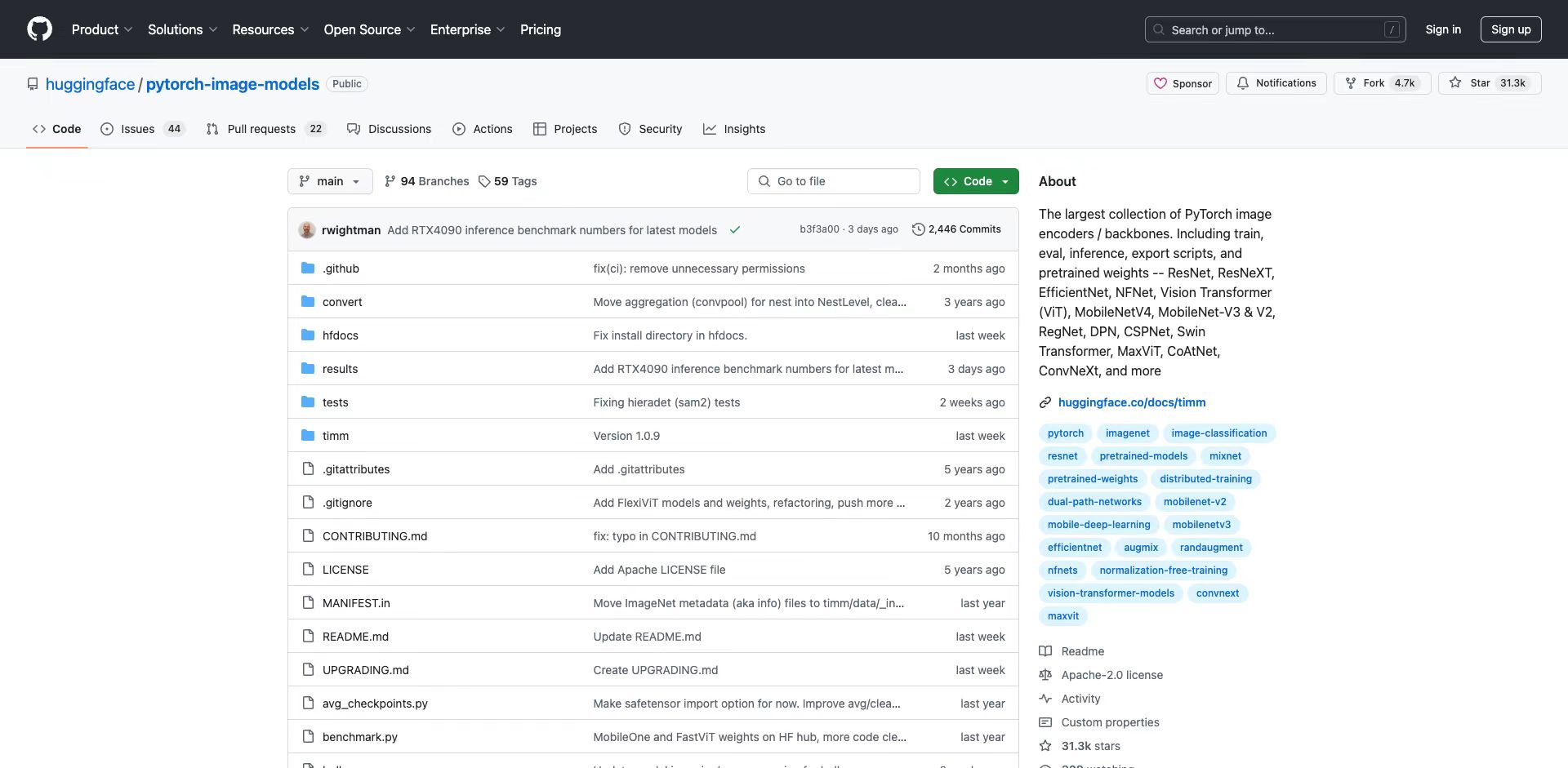Click the tag icon next to 59 Tags
Viewport: 1568px width, 768px height.
coord(484,181)
